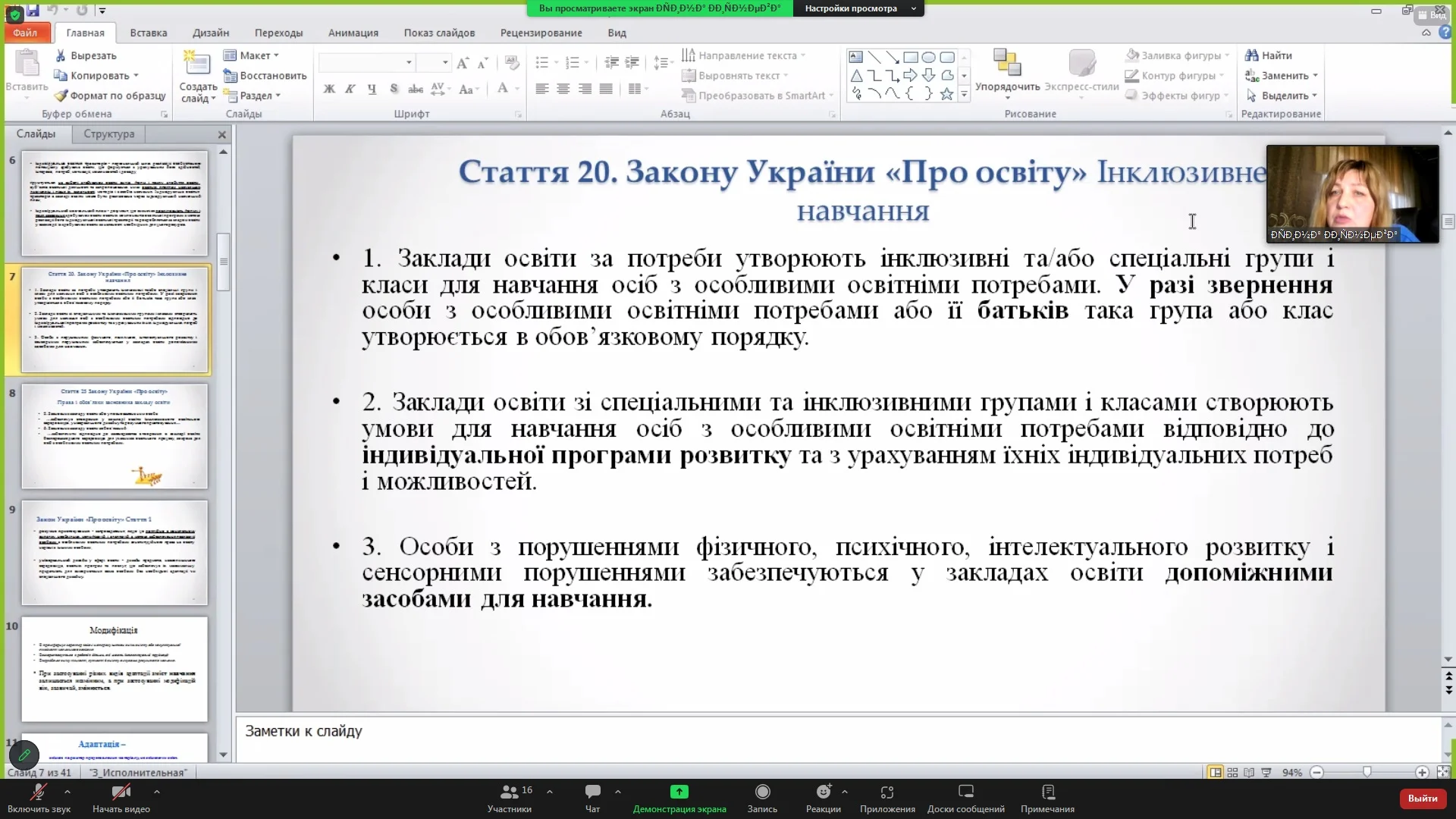The height and width of the screenshot is (819, 1456).
Task: Switch to Insert (Вставка) ribbon tab
Action: coord(148,33)
